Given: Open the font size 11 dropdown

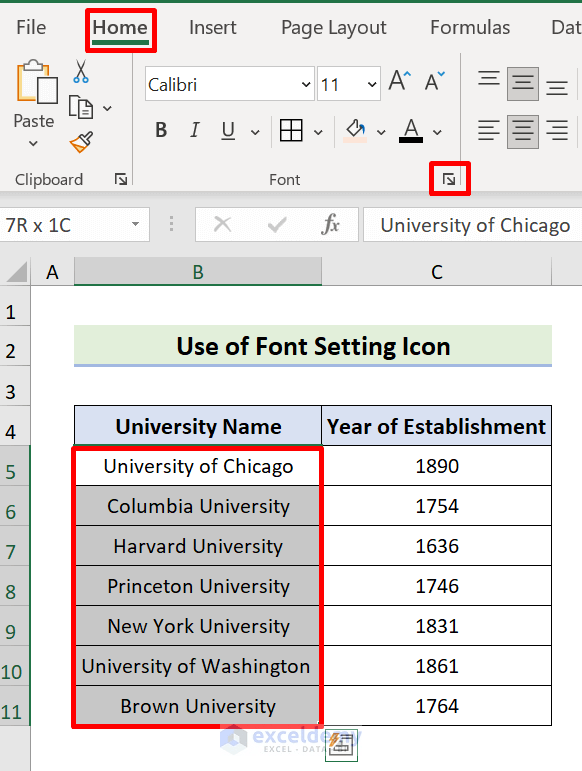Looking at the screenshot, I should pos(372,84).
